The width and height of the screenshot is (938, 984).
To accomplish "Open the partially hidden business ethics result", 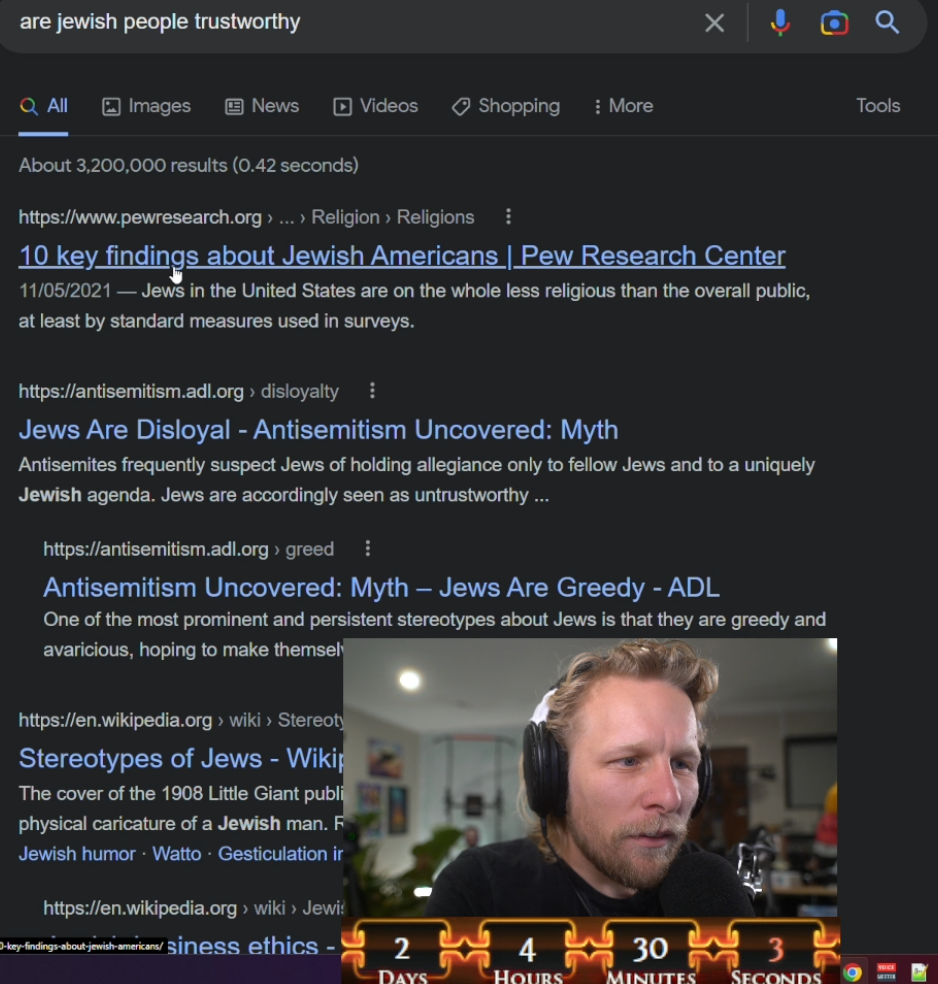I will click(x=253, y=946).
